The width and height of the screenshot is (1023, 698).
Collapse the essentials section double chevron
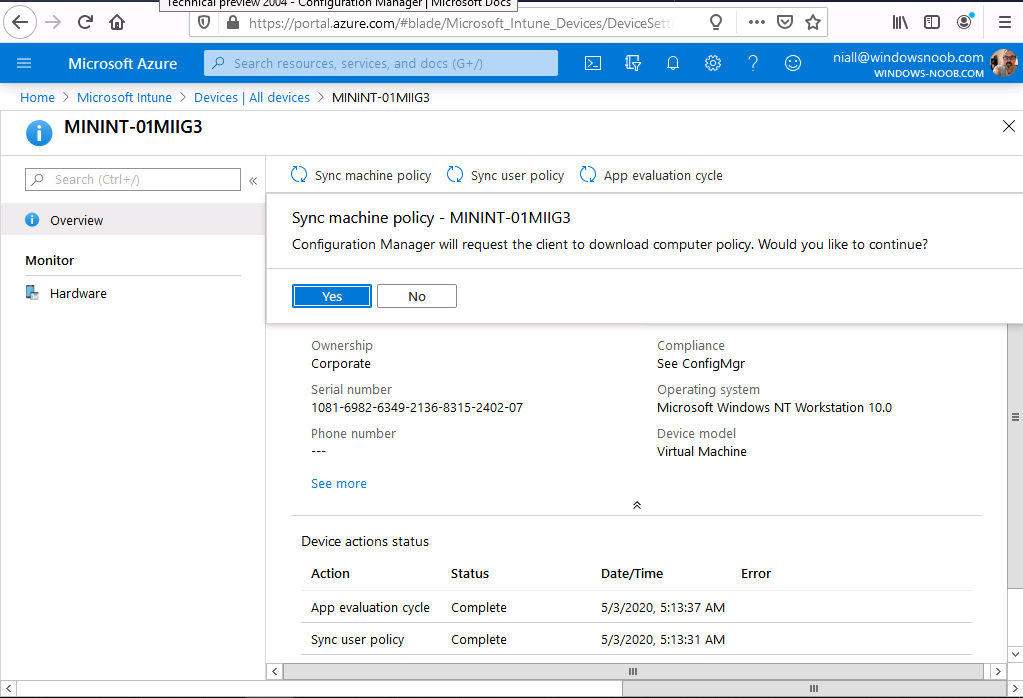pyautogui.click(x=637, y=505)
